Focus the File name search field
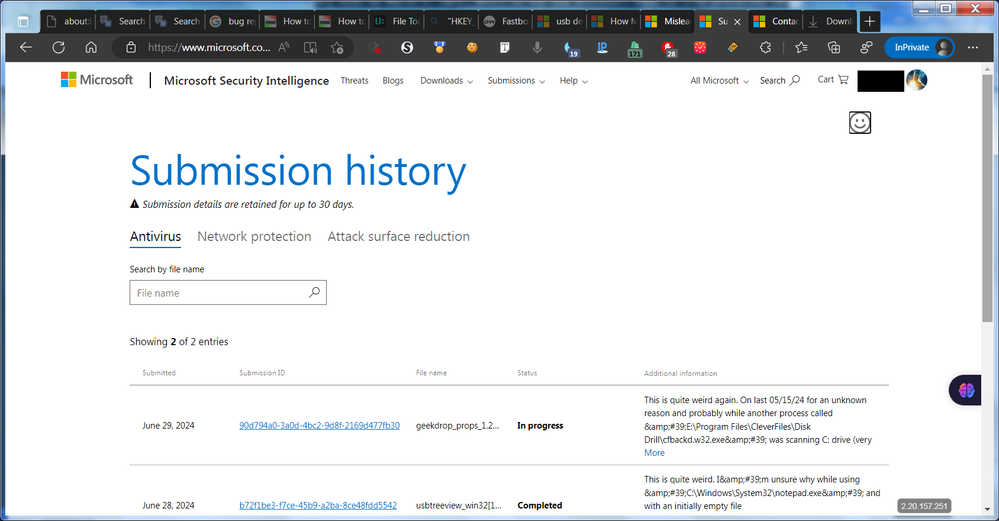Image resolution: width=999 pixels, height=521 pixels. coord(228,292)
